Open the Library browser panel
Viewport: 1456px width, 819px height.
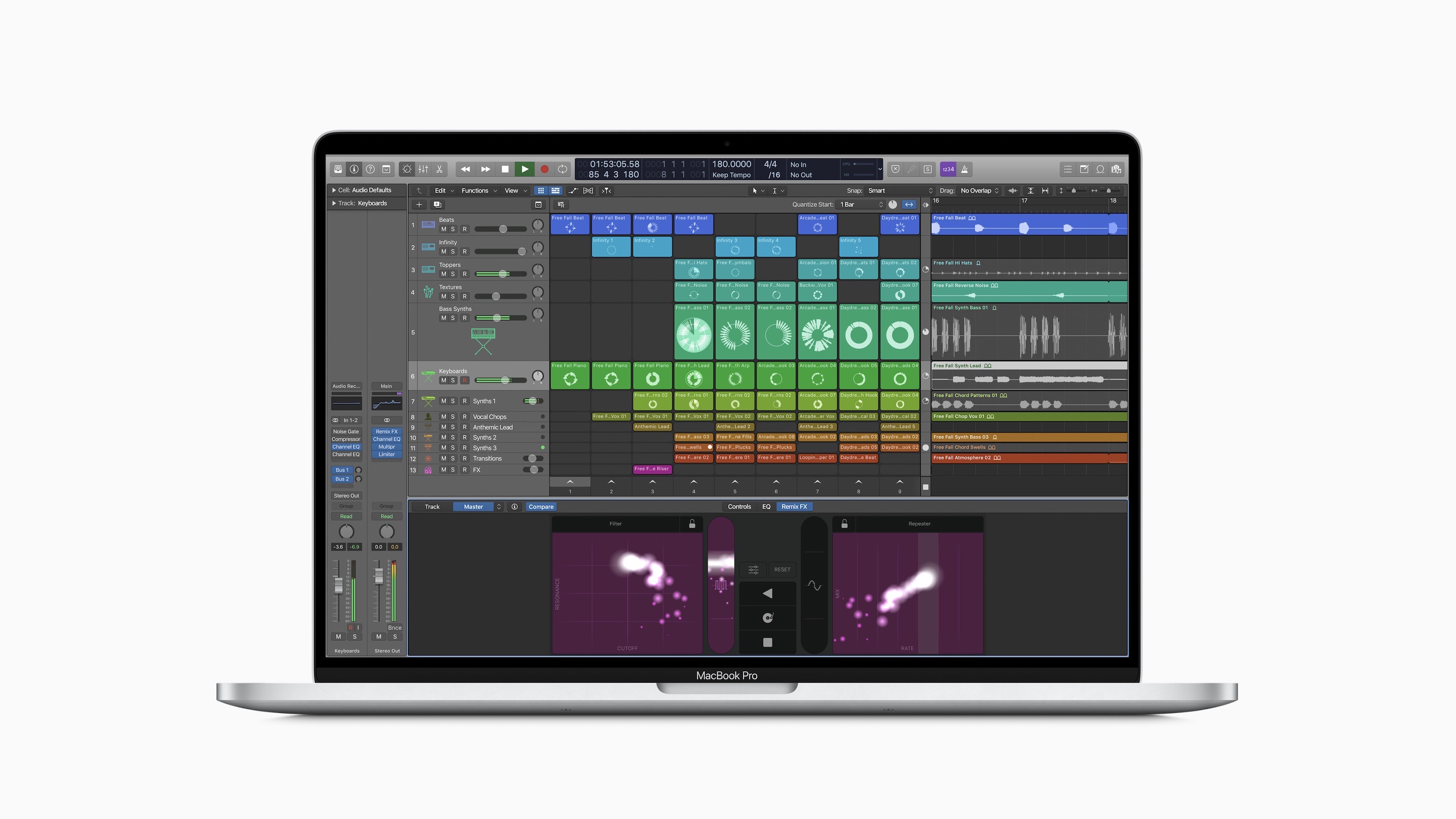click(x=338, y=169)
